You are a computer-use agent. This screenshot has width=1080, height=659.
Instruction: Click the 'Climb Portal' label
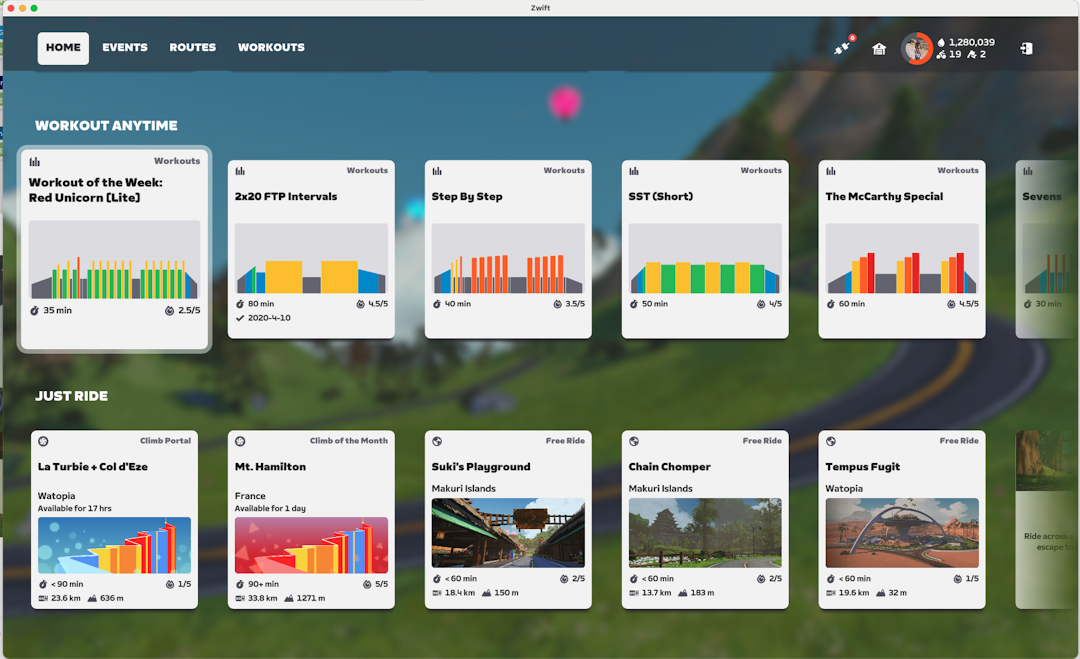[165, 441]
